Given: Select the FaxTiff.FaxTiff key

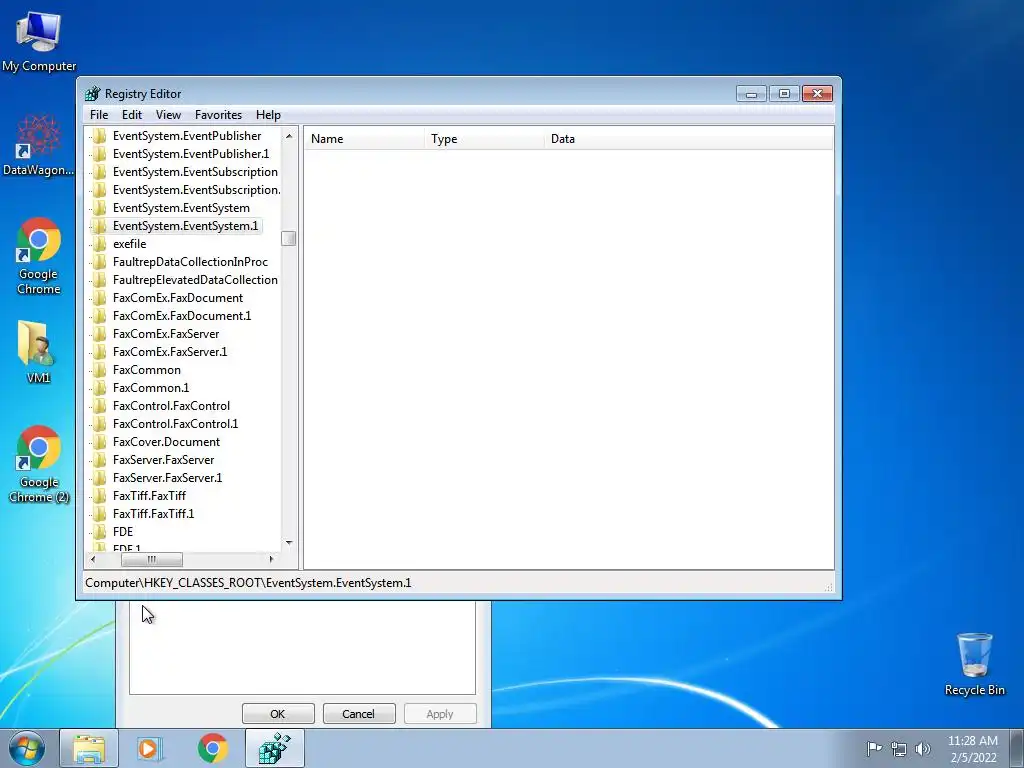Looking at the screenshot, I should point(149,496).
